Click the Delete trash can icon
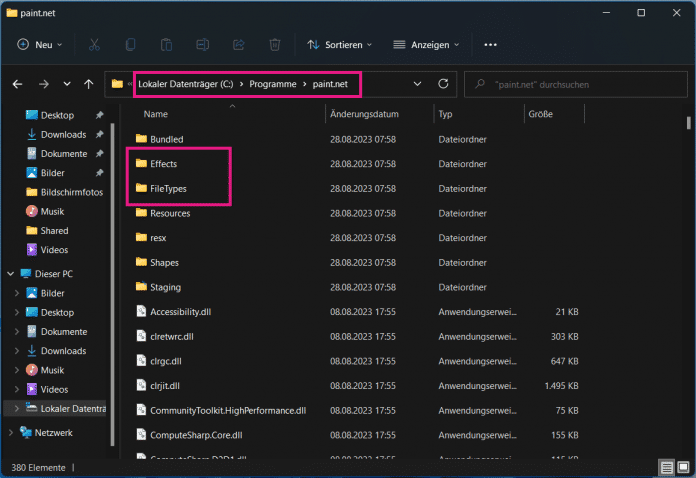Screen dimensions: 696x478 pyautogui.click(x=274, y=45)
